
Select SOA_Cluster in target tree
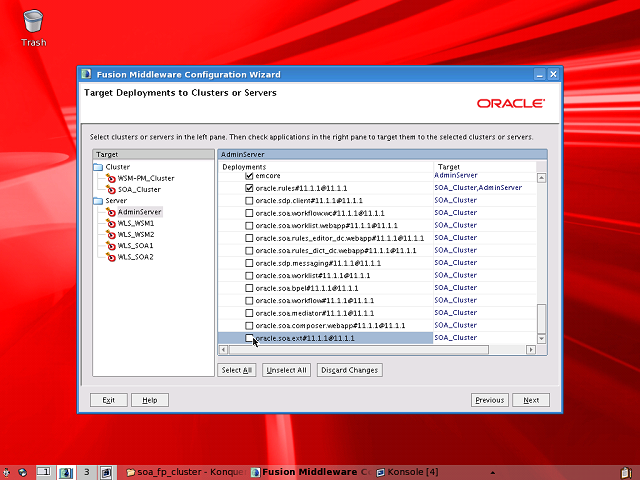coord(139,190)
